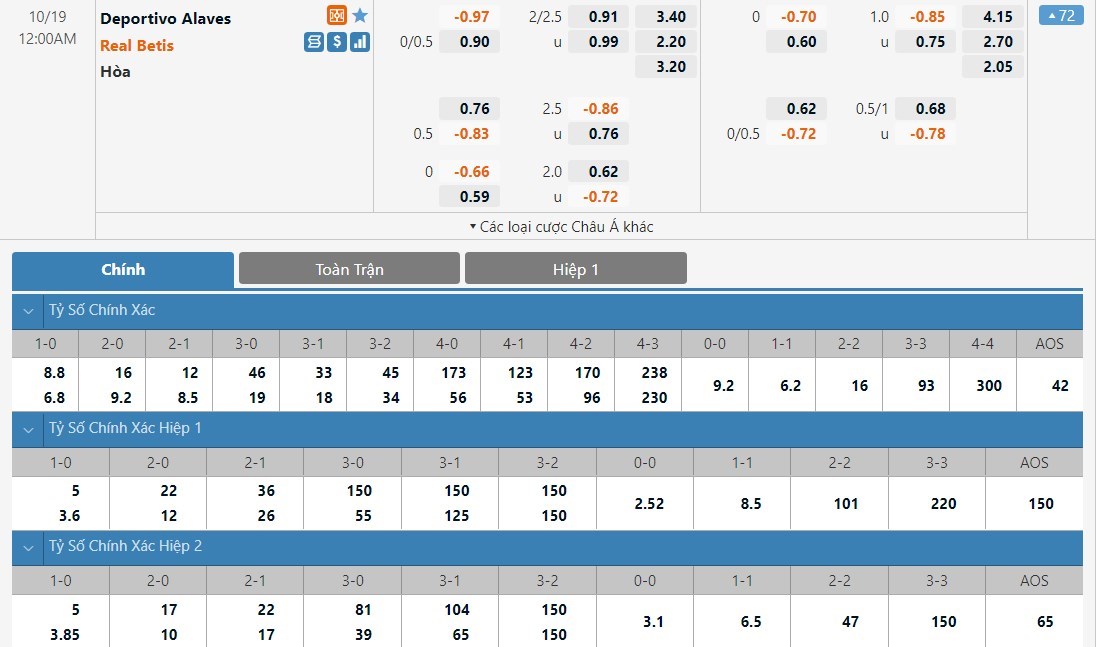Open the orange lineup pitch icon
The height and width of the screenshot is (647, 1096).
pos(337,16)
